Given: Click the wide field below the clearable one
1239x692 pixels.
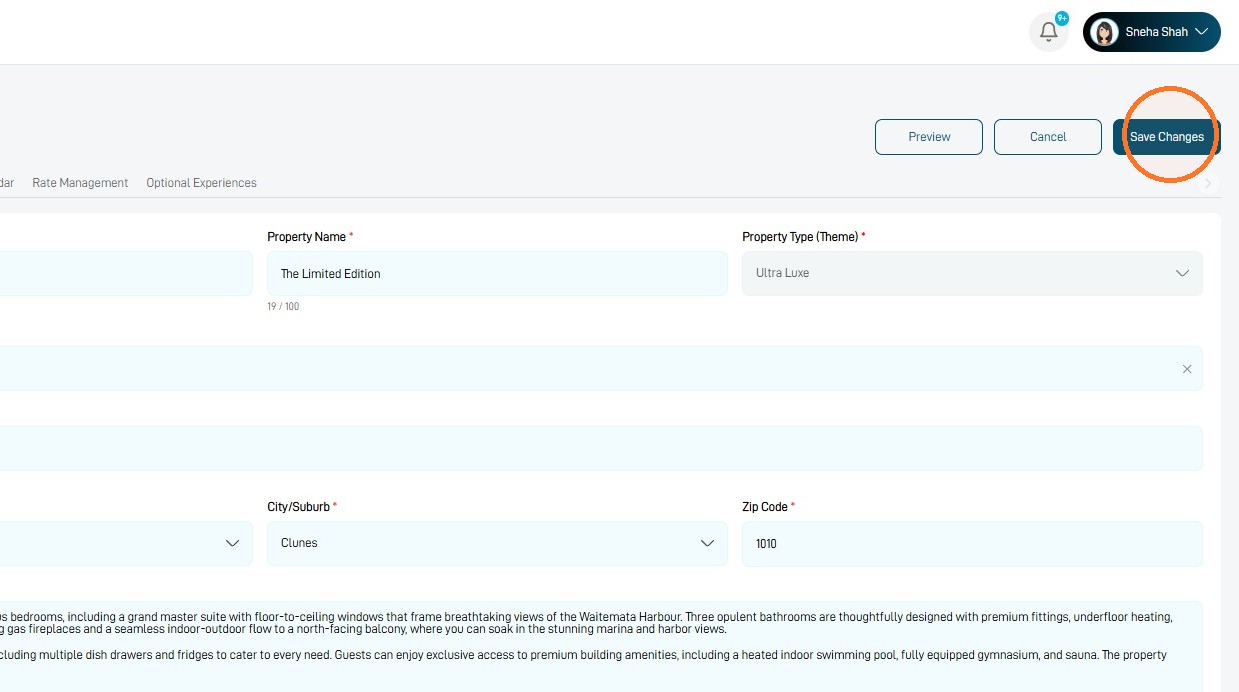Looking at the screenshot, I should pos(601,448).
